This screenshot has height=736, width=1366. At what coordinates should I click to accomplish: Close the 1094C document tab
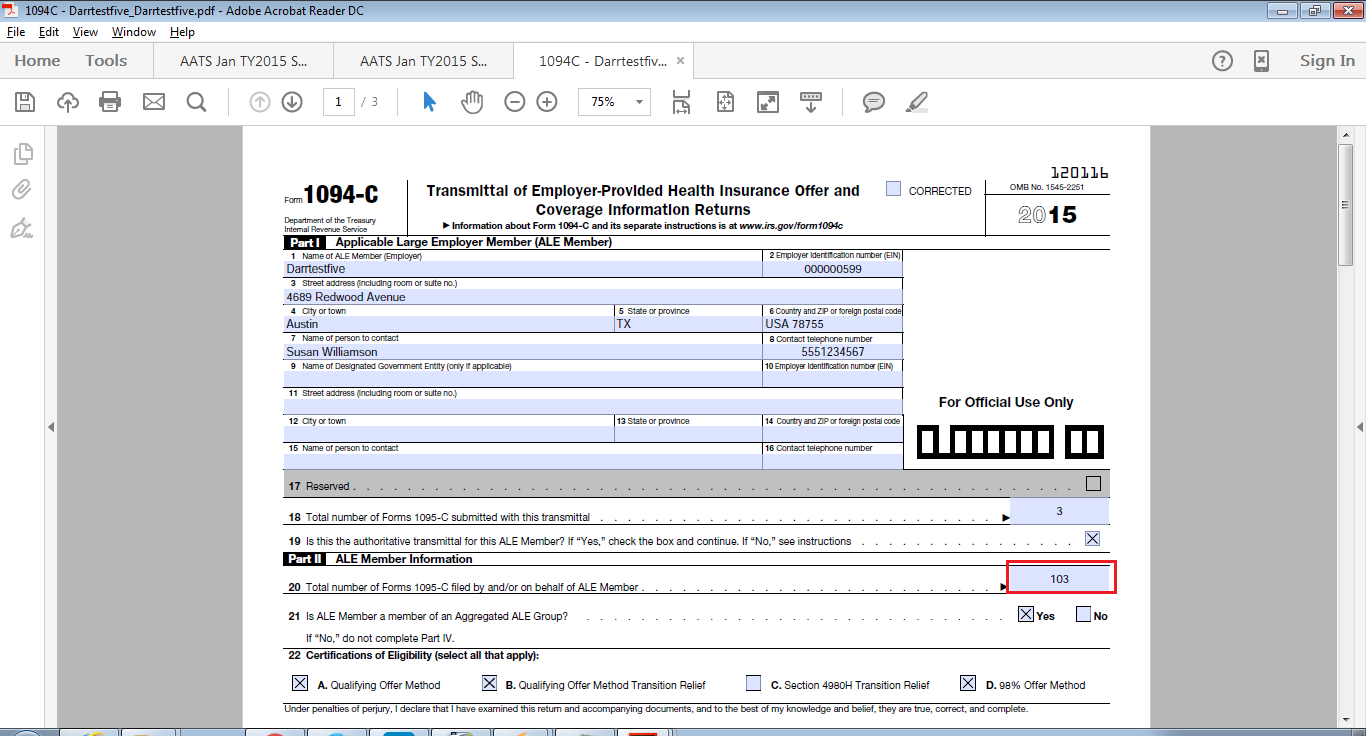[681, 61]
